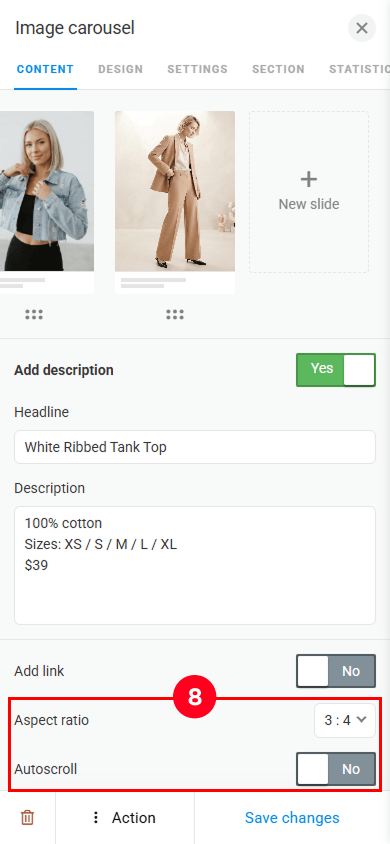
Task: Click the trash delete icon
Action: (x=27, y=818)
